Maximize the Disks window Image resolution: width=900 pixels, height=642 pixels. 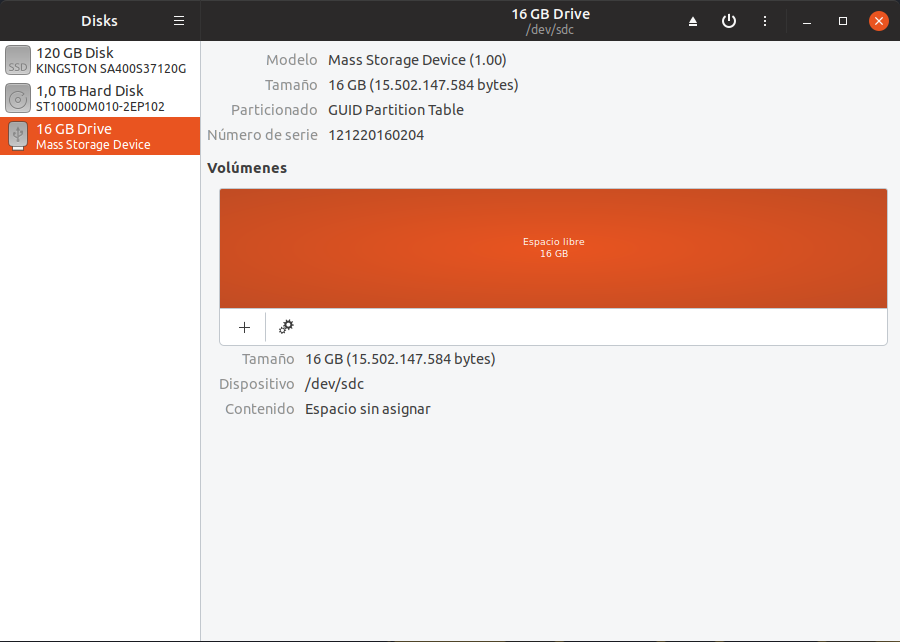click(843, 21)
